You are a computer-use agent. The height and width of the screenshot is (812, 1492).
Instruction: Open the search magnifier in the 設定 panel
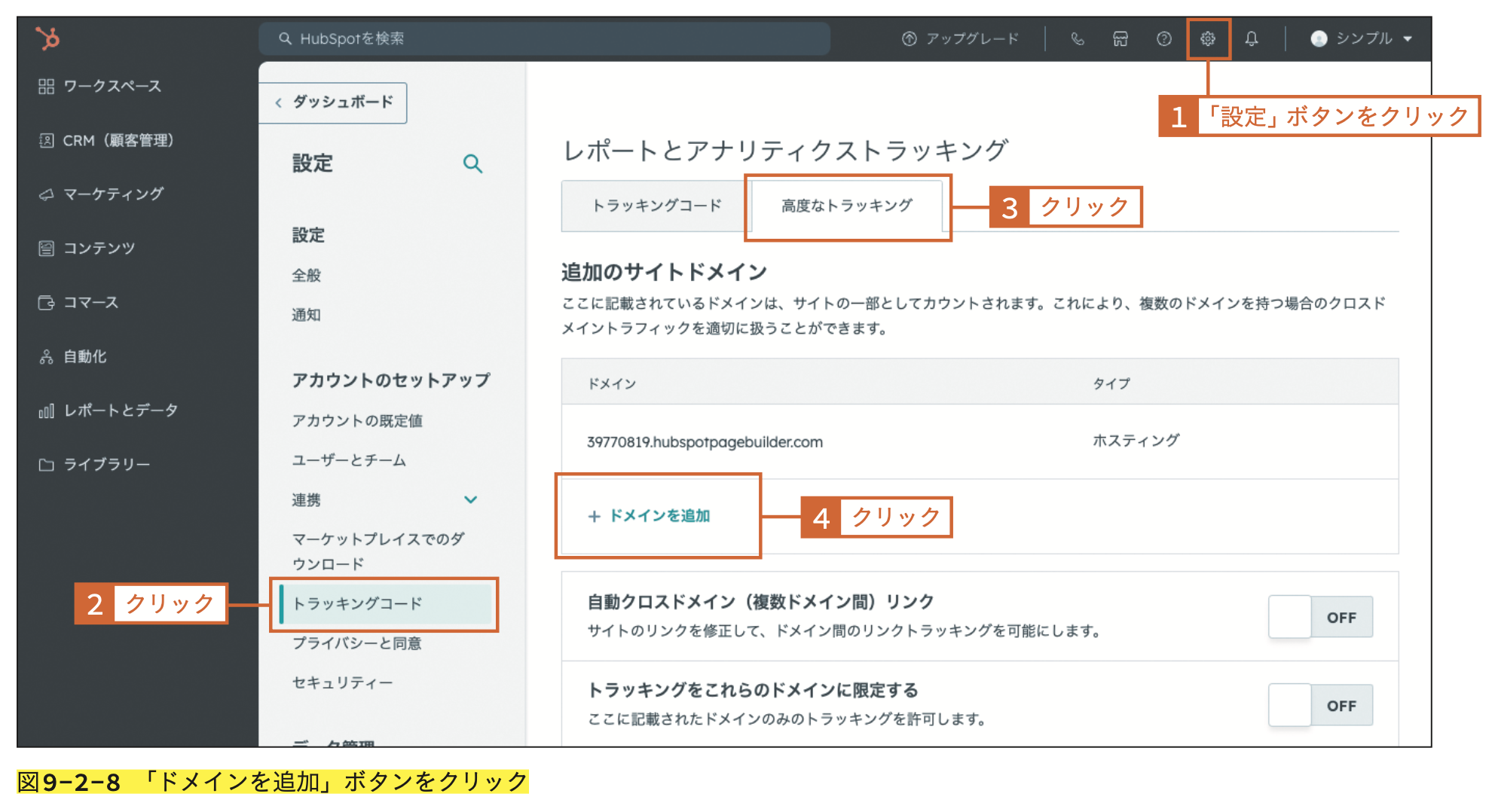[x=473, y=163]
